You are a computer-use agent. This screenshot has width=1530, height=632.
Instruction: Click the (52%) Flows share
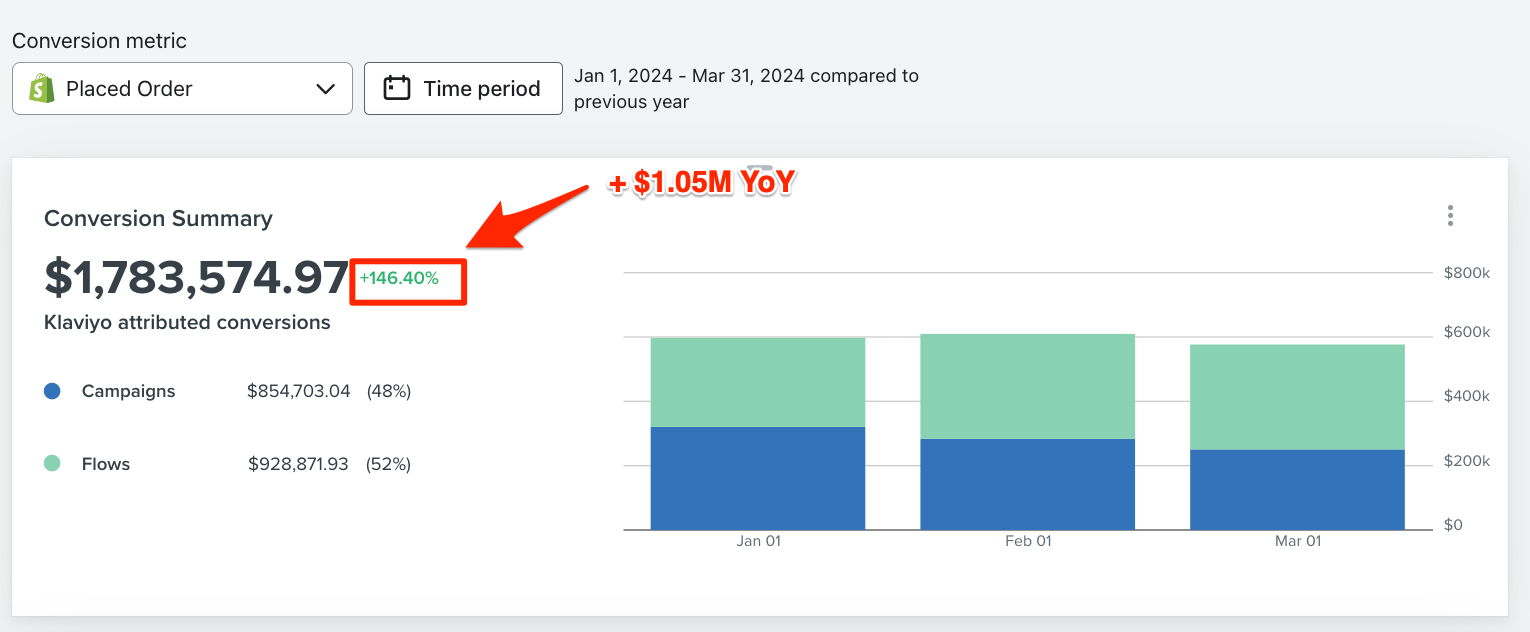[388, 464]
